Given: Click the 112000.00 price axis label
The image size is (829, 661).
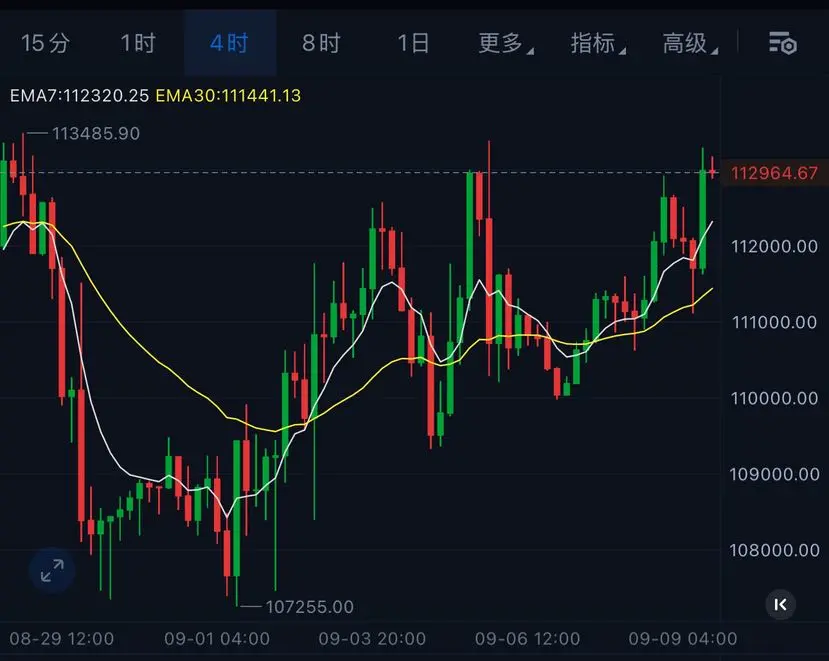Looking at the screenshot, I should point(774,246).
